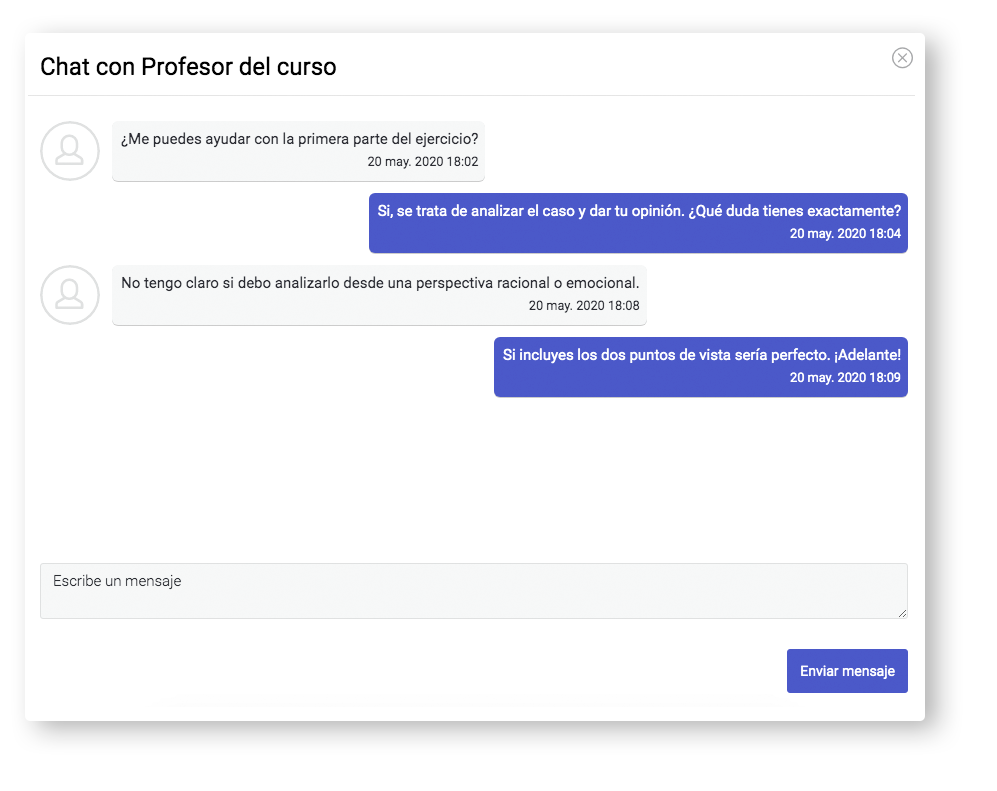The width and height of the screenshot is (997, 791).
Task: Close the chat dialog with the X icon
Action: point(902,58)
